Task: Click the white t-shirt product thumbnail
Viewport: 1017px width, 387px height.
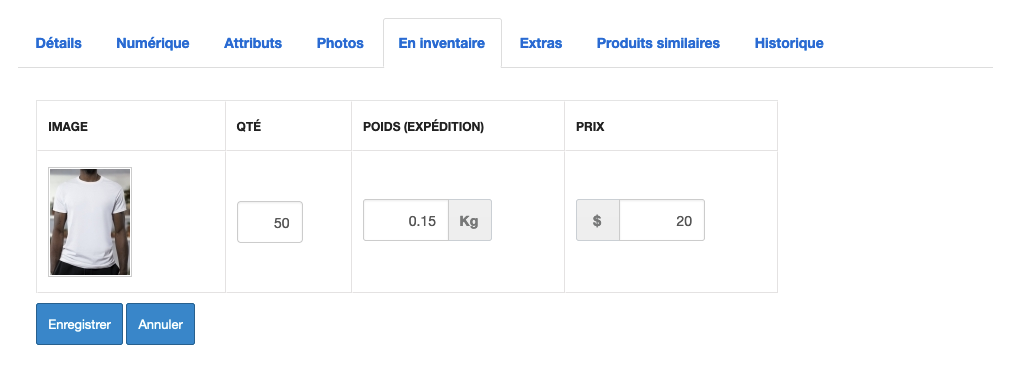Action: coord(90,222)
